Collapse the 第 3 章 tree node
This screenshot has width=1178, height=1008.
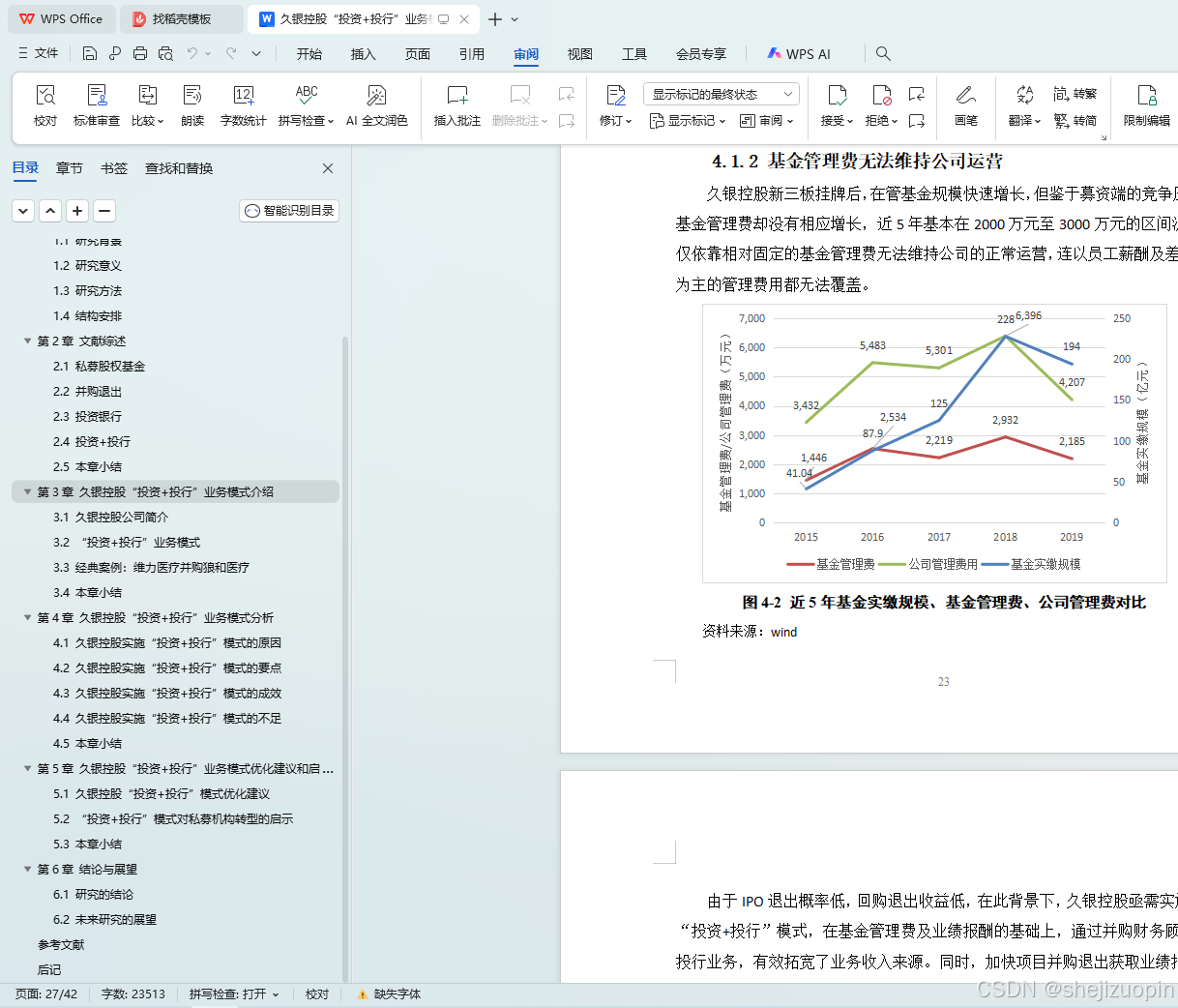click(x=28, y=492)
